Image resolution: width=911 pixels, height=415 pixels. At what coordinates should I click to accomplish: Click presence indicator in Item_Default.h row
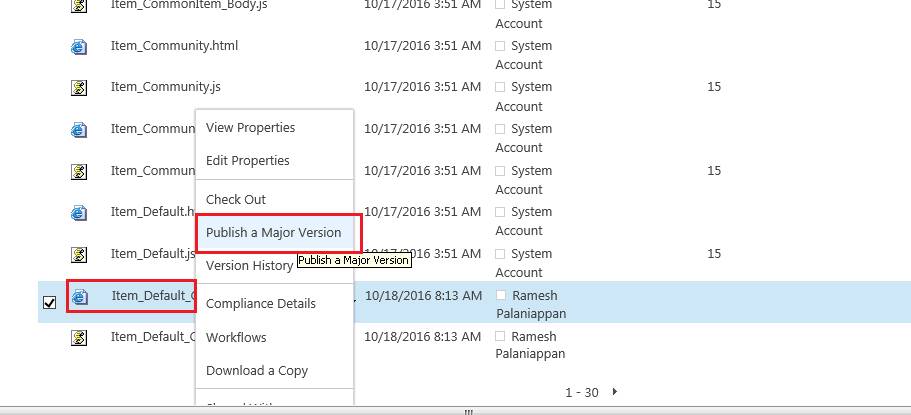(x=500, y=212)
